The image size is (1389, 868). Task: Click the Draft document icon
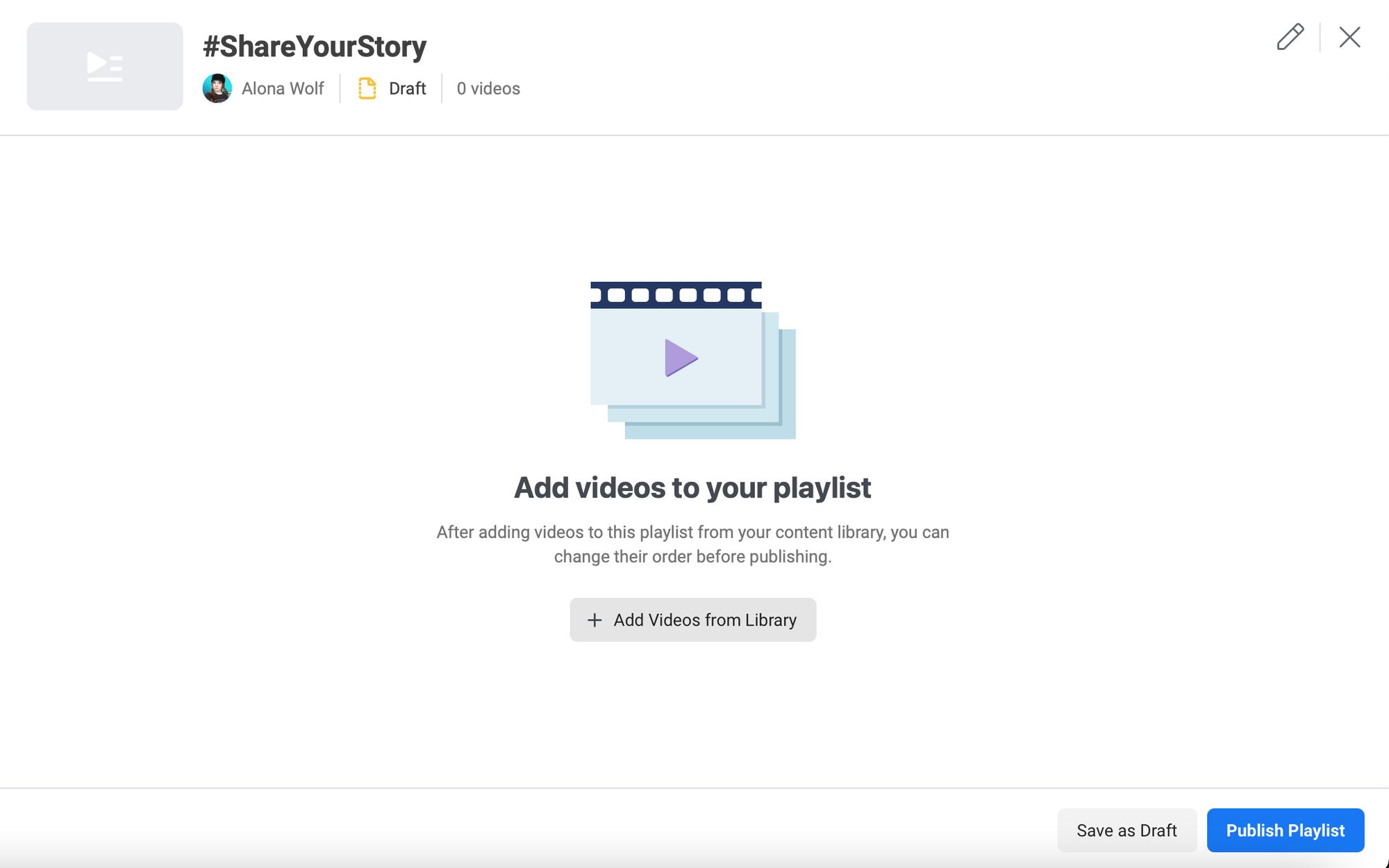366,88
